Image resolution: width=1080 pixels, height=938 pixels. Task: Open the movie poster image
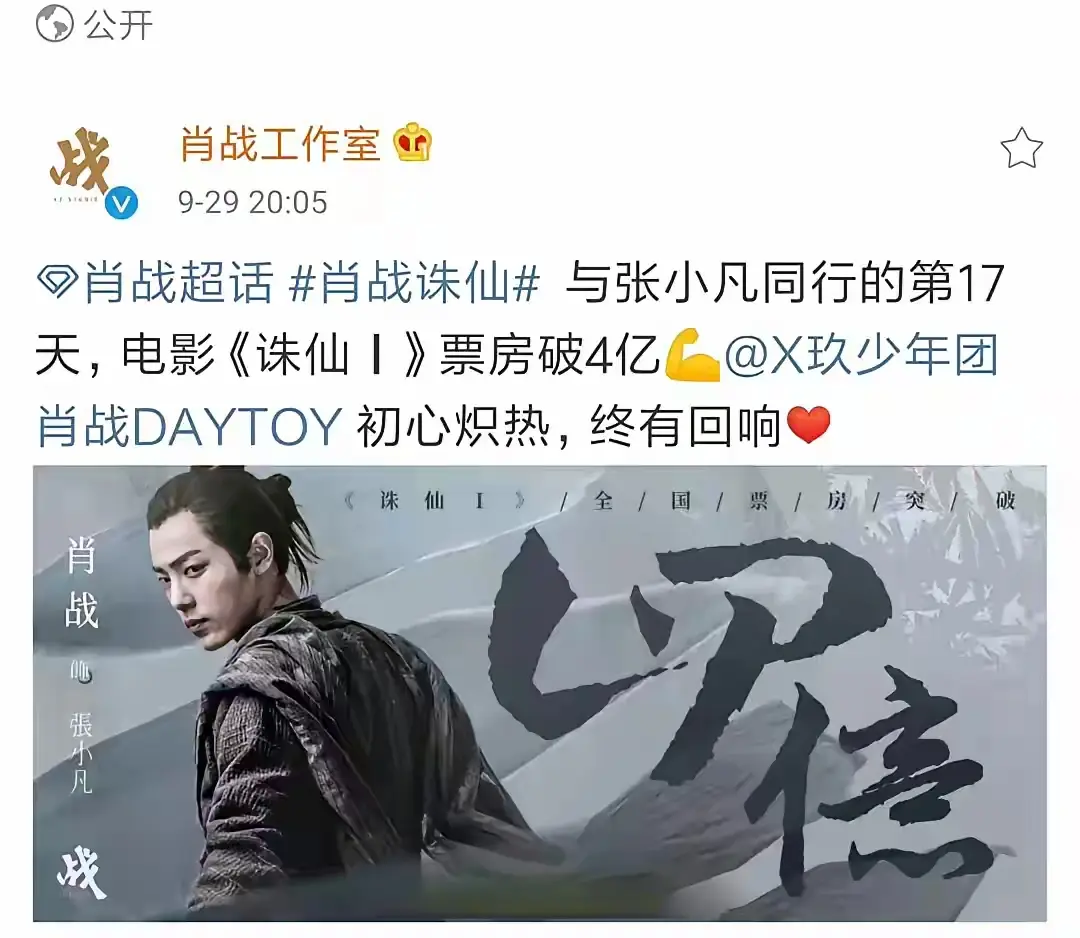pos(540,694)
